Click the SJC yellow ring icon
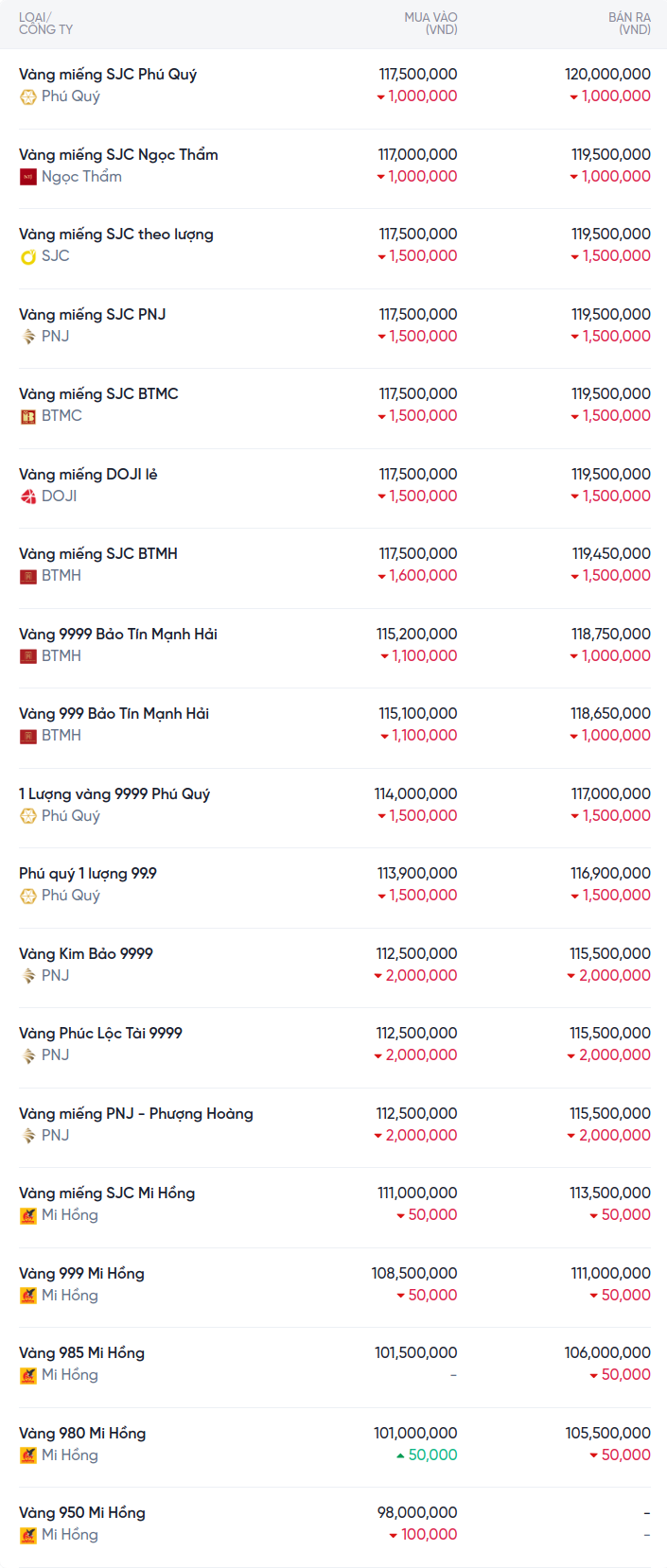 (x=28, y=256)
